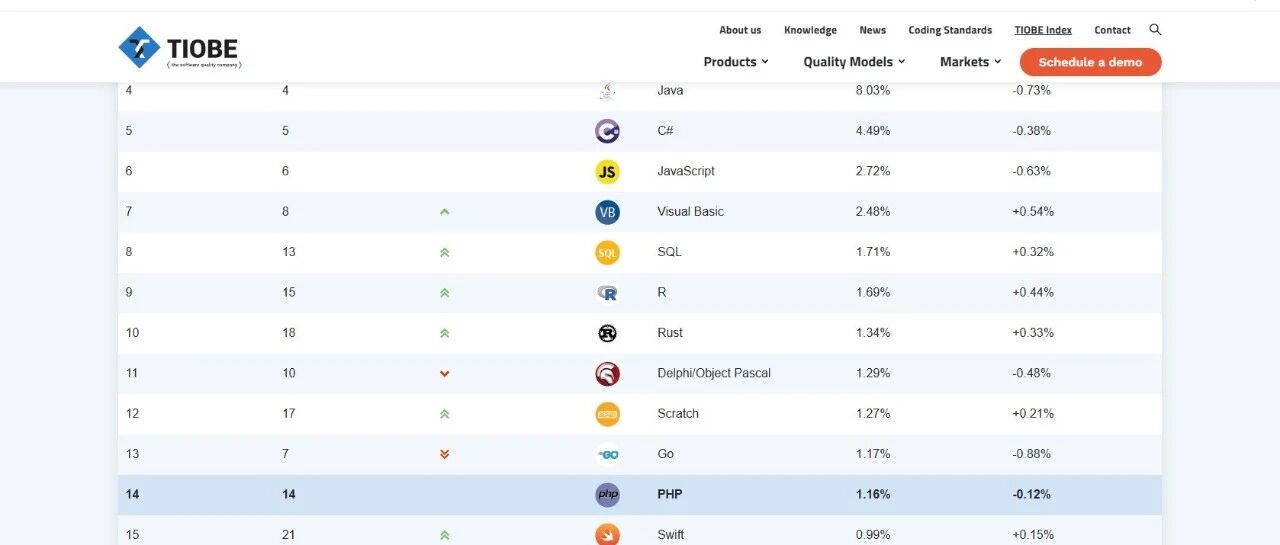This screenshot has height=545, width=1280.
Task: Click the R language icon
Action: 607,293
